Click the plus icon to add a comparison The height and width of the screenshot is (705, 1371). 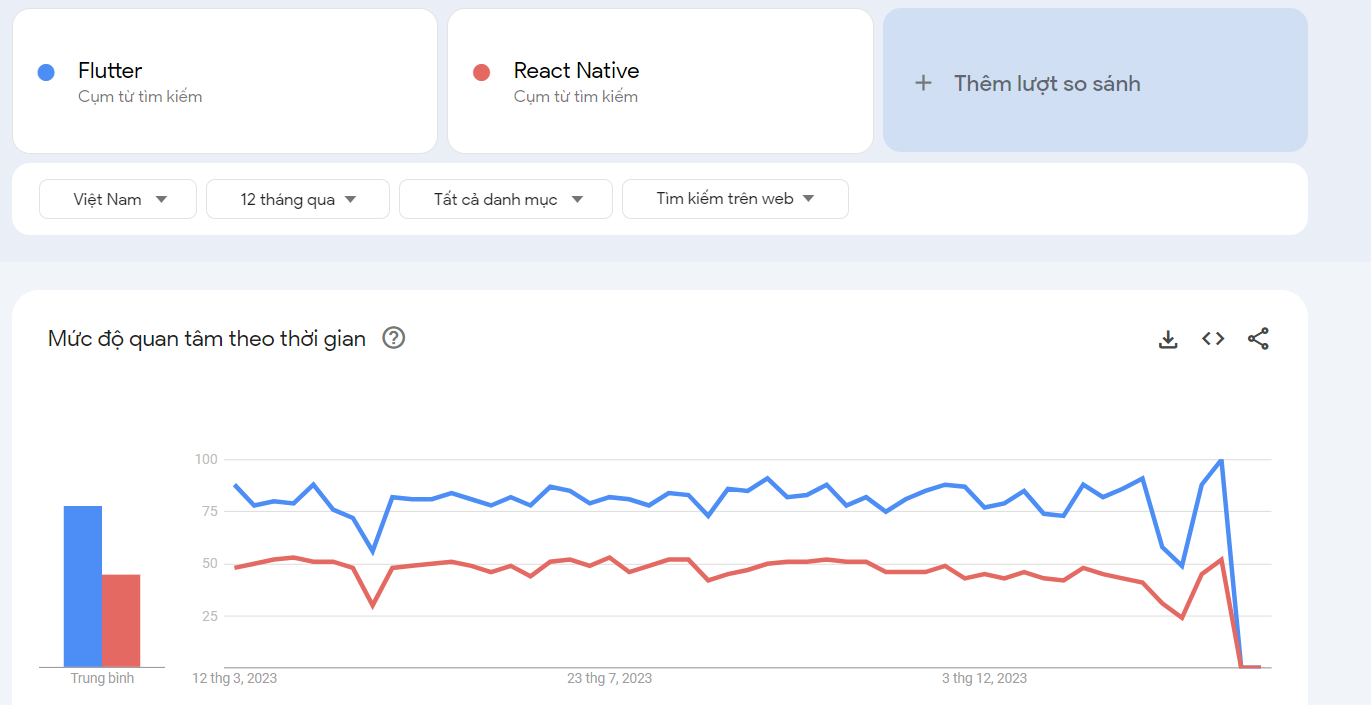point(923,83)
